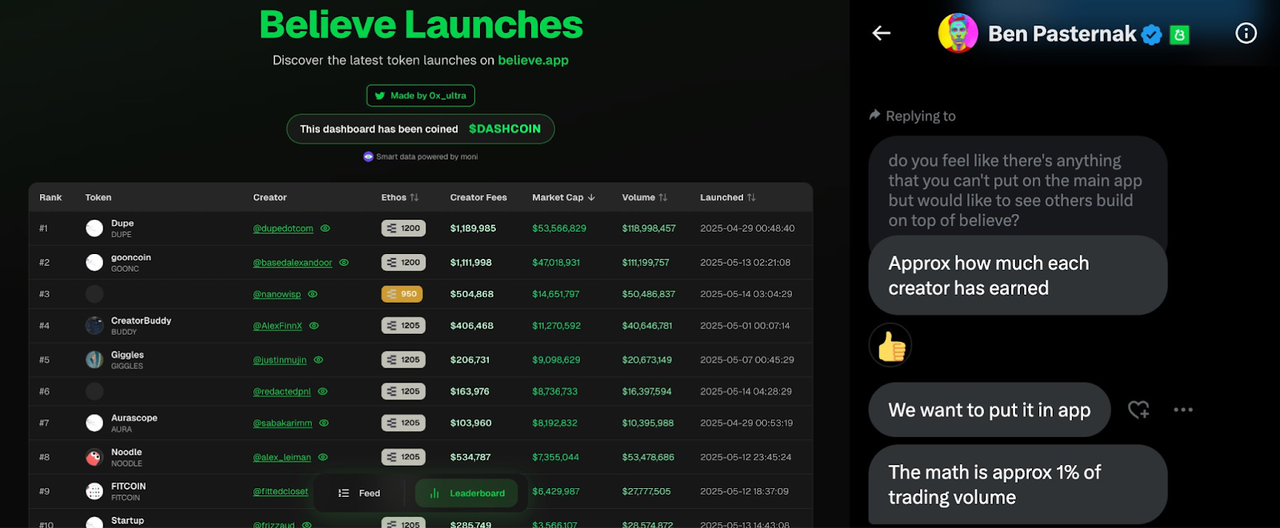
Task: Open conversation info icon in chat header
Action: point(1246,33)
